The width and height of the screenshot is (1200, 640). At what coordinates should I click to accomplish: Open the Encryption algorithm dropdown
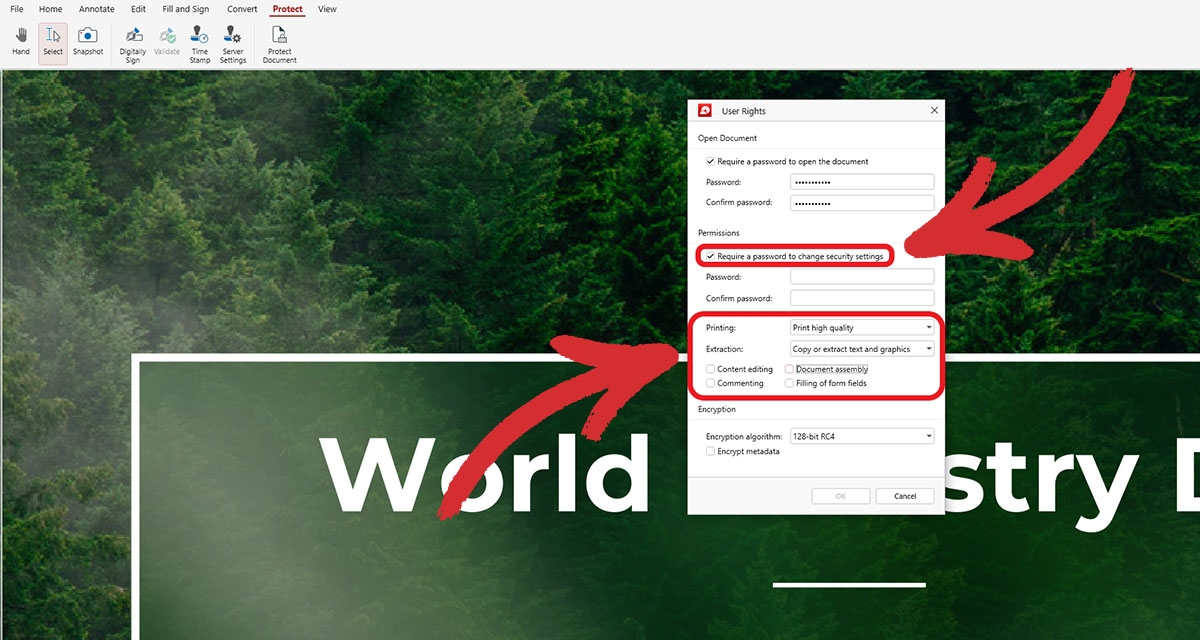862,436
